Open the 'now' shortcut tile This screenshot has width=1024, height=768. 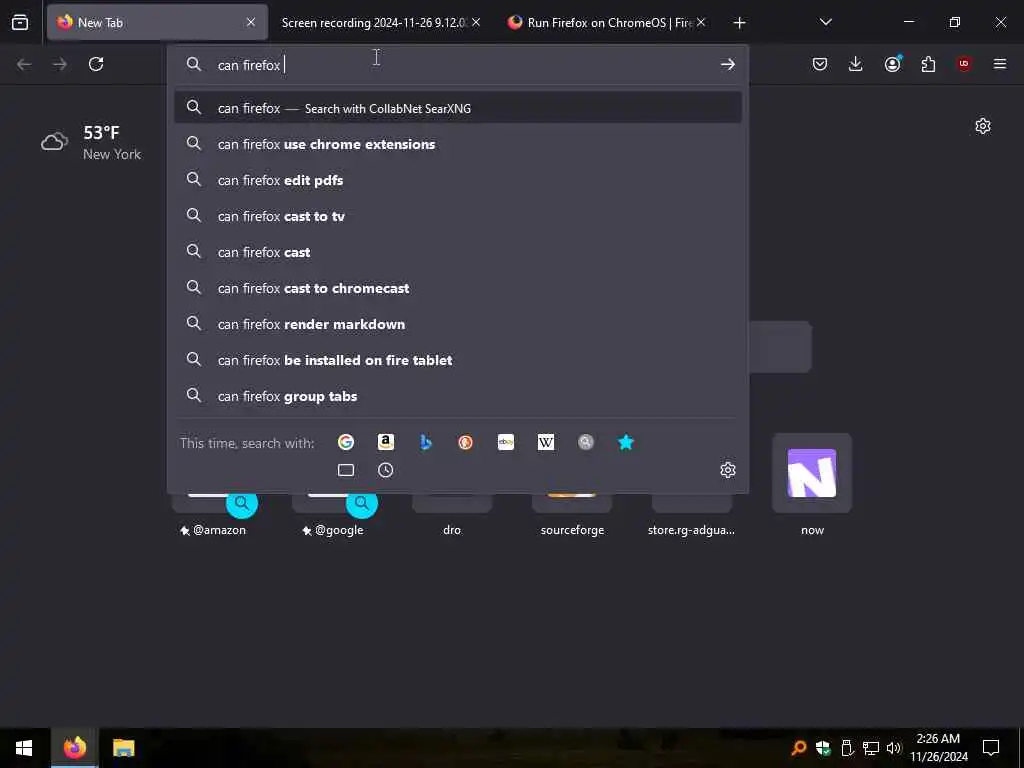812,486
